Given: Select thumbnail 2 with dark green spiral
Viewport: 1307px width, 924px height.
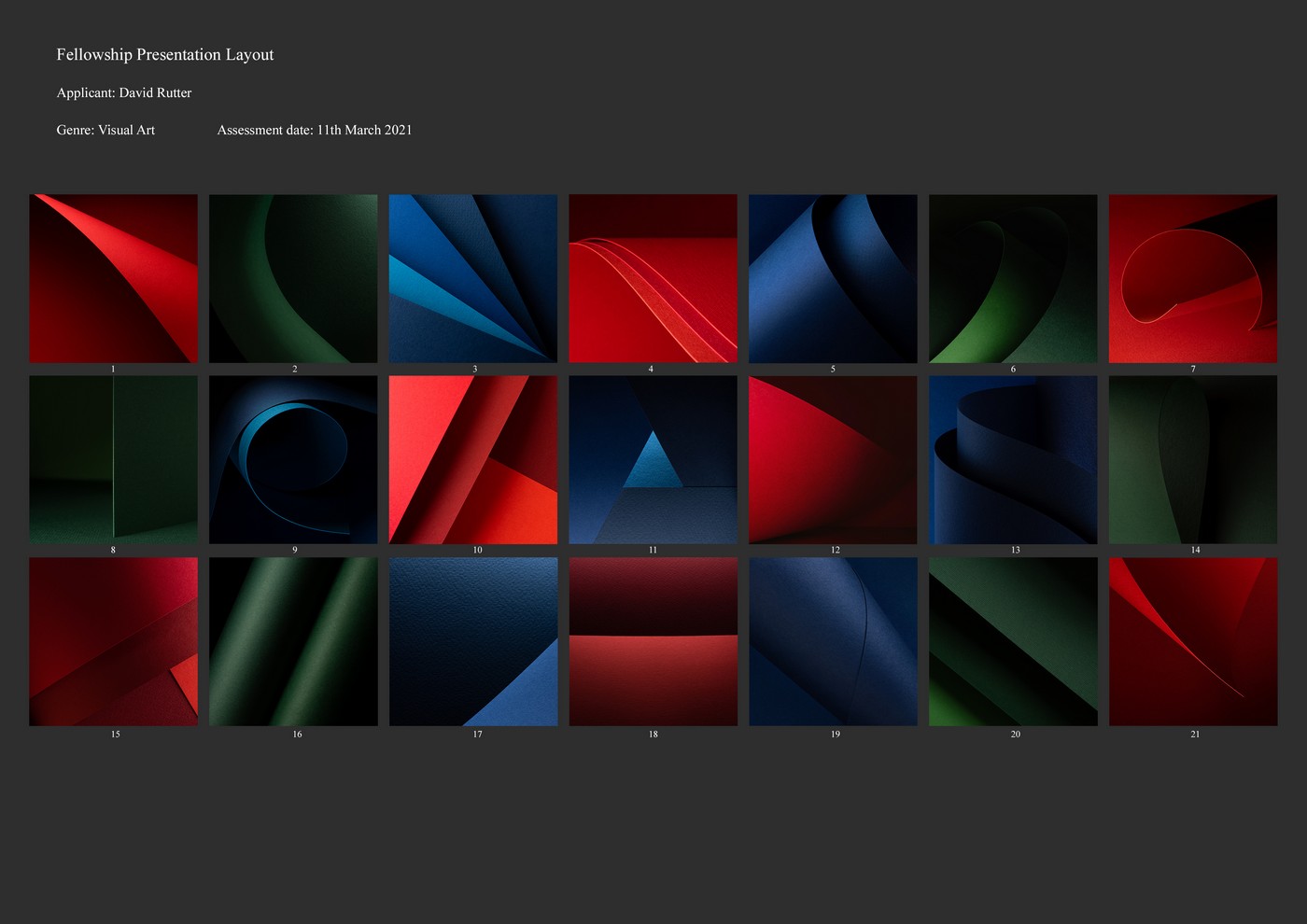Looking at the screenshot, I should pyautogui.click(x=293, y=277).
